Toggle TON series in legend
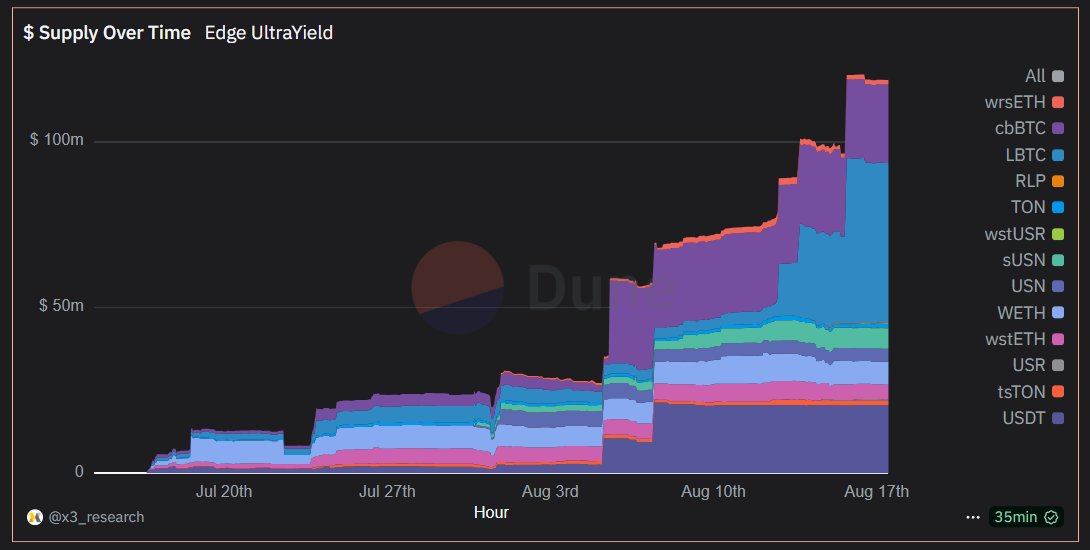Viewport: 1090px width, 550px height. tap(1037, 207)
